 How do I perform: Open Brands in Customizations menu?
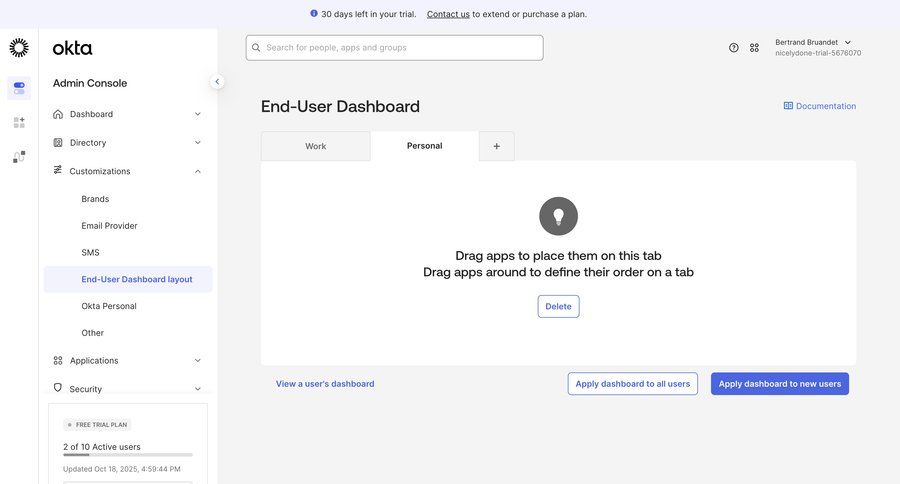tap(95, 199)
